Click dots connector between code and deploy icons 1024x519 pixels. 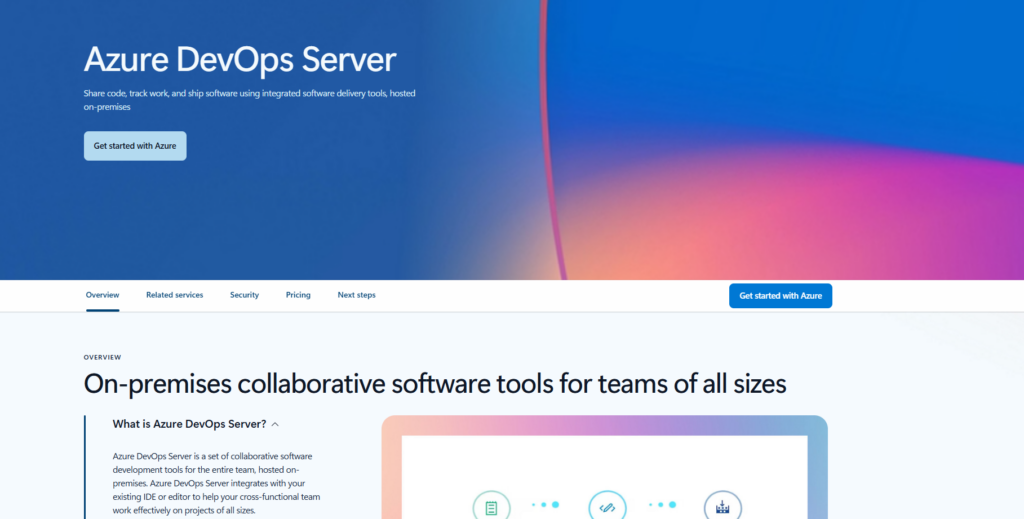pos(662,504)
